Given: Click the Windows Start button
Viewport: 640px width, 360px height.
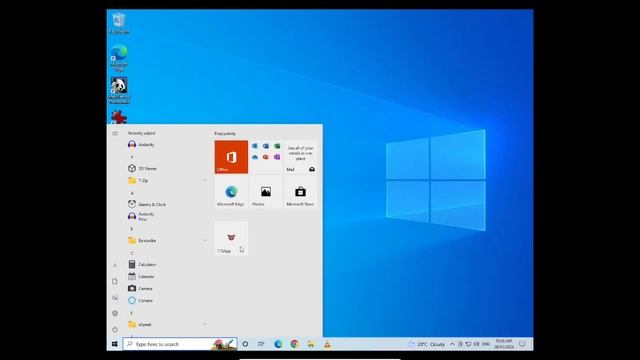Looking at the screenshot, I should pos(115,344).
